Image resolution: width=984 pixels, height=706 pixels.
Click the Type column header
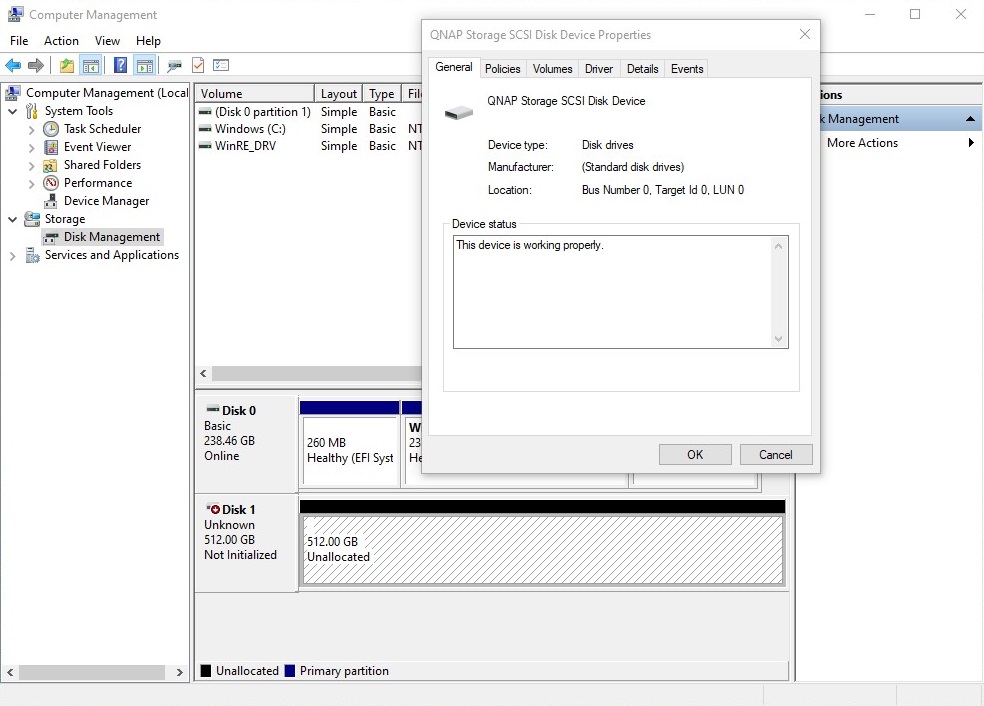[382, 94]
